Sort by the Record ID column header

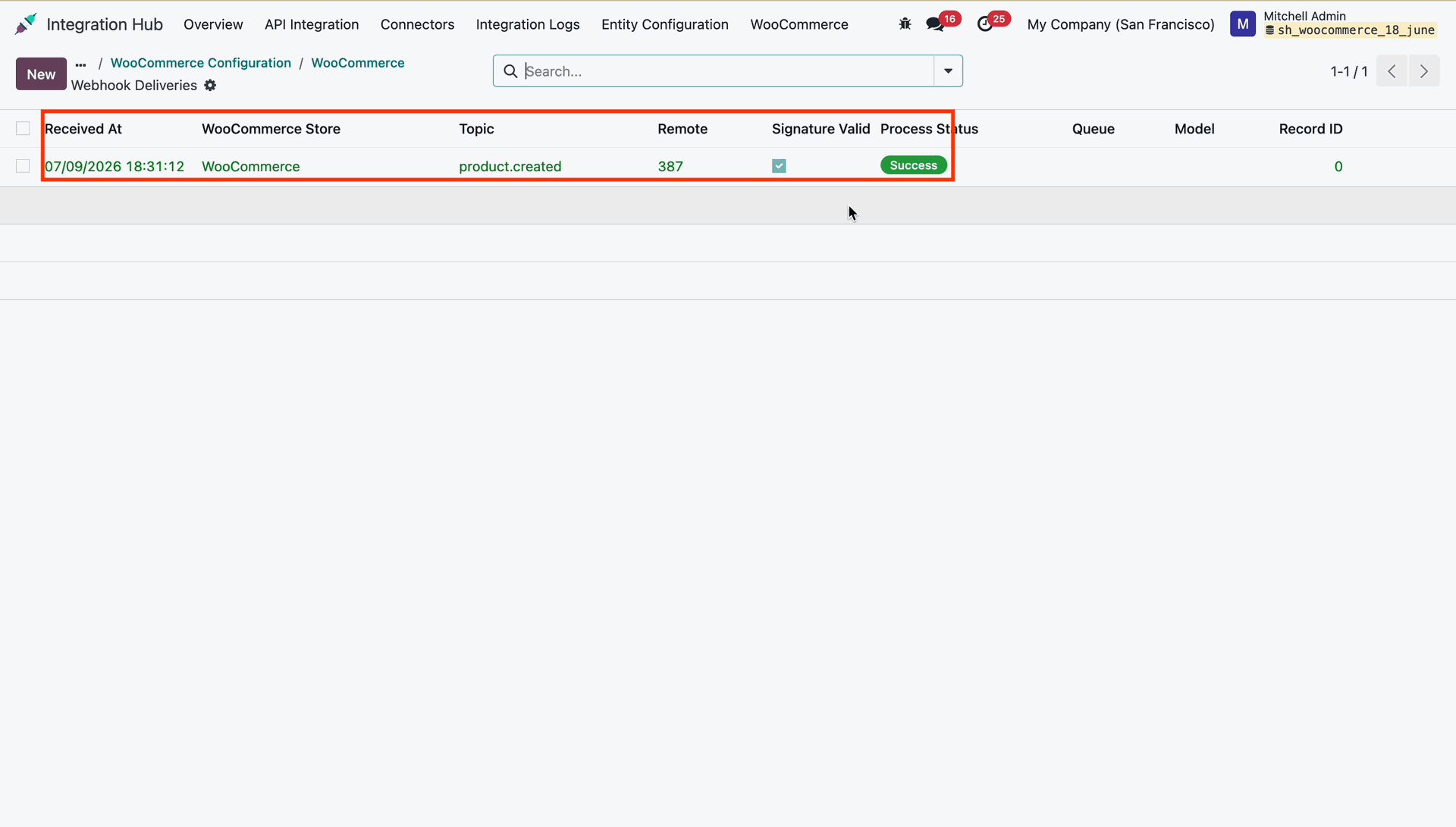(x=1310, y=129)
